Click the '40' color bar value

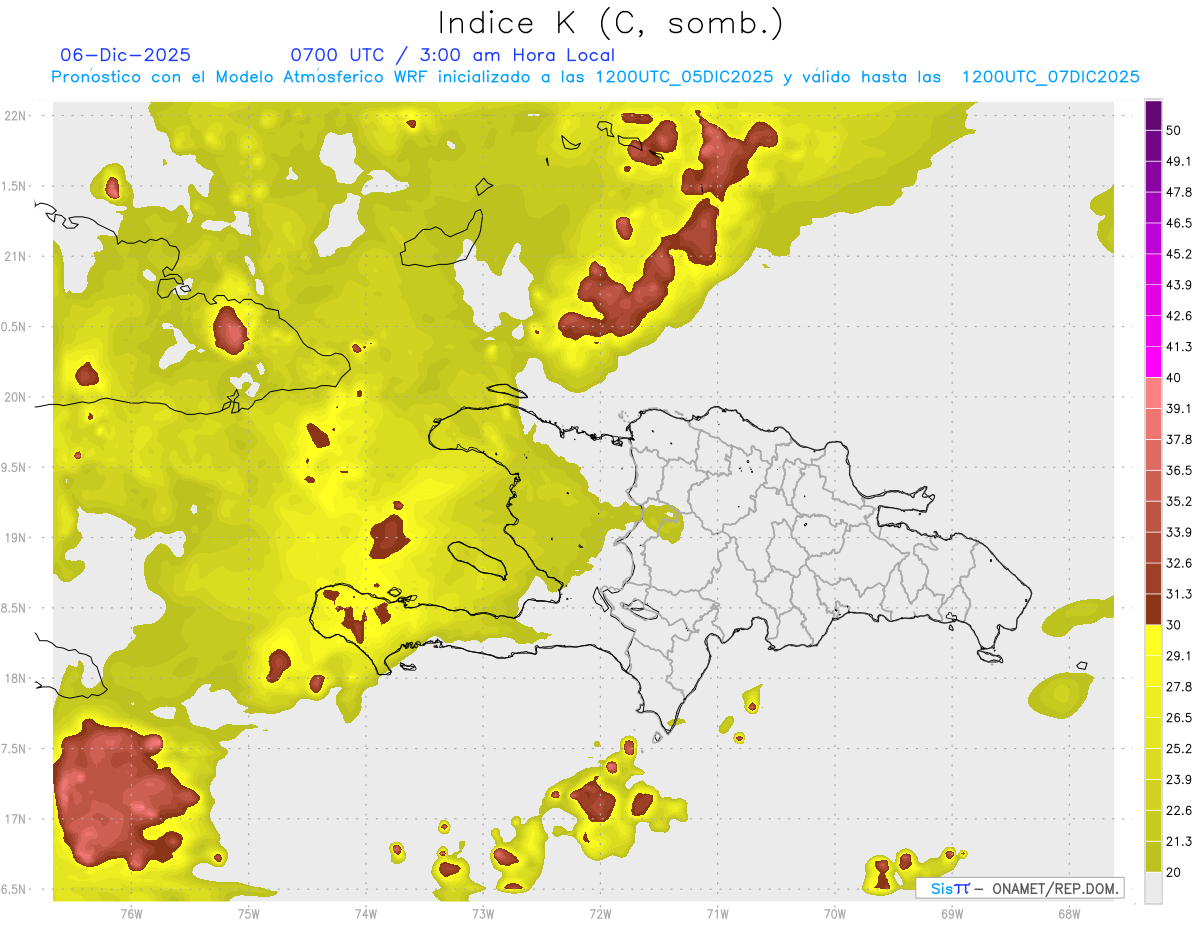[1174, 378]
